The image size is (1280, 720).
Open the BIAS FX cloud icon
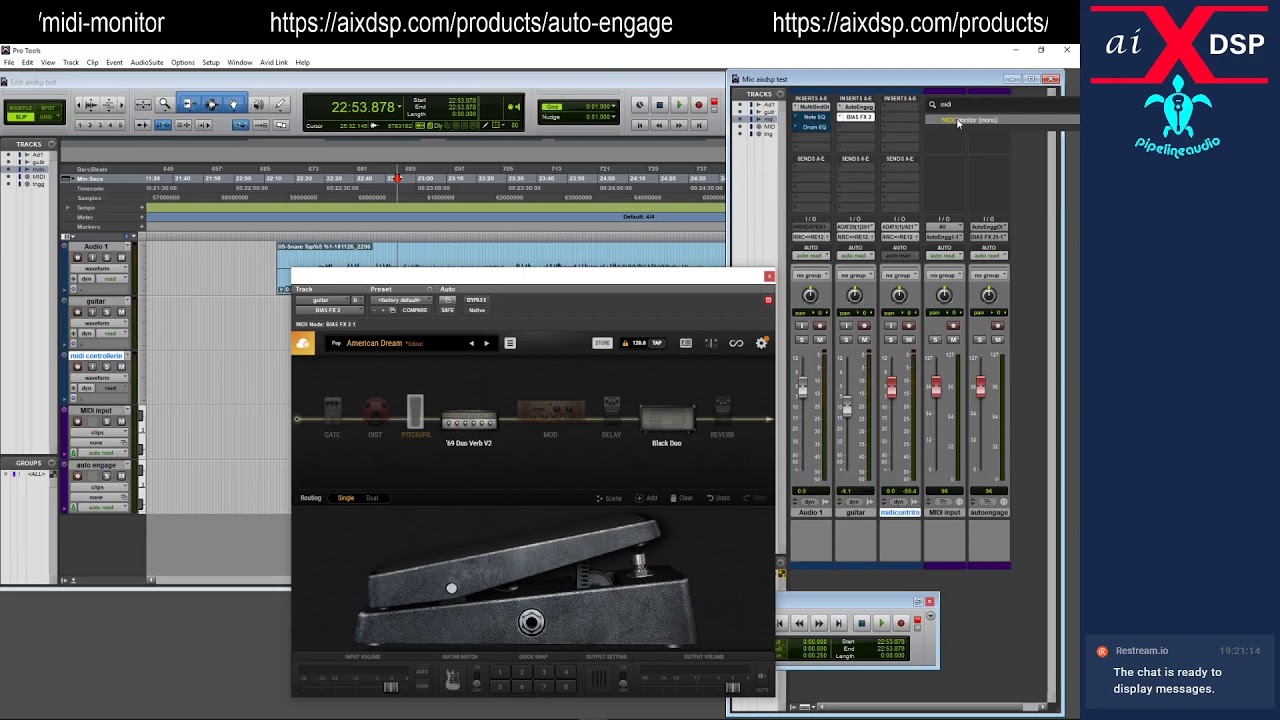click(x=303, y=343)
